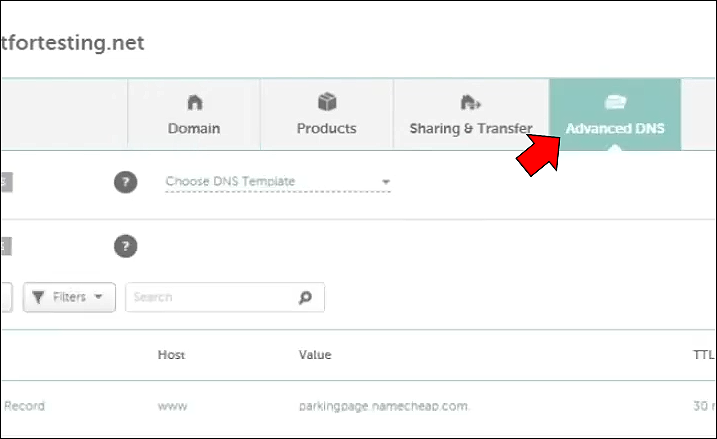This screenshot has height=439, width=717.
Task: Expand the Filters dropdown arrow
Action: 99,297
